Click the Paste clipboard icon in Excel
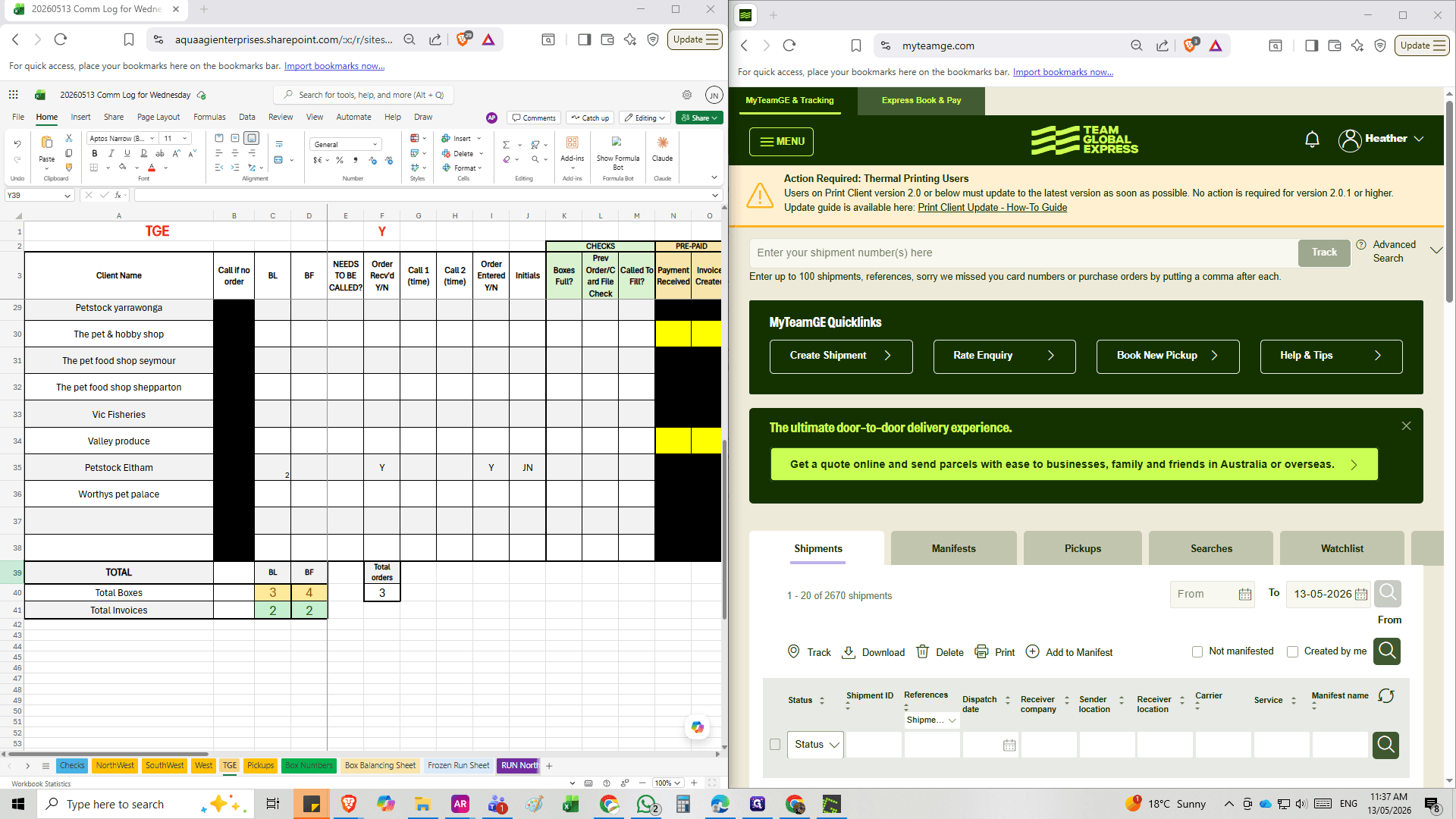The width and height of the screenshot is (1456, 819). (46, 143)
